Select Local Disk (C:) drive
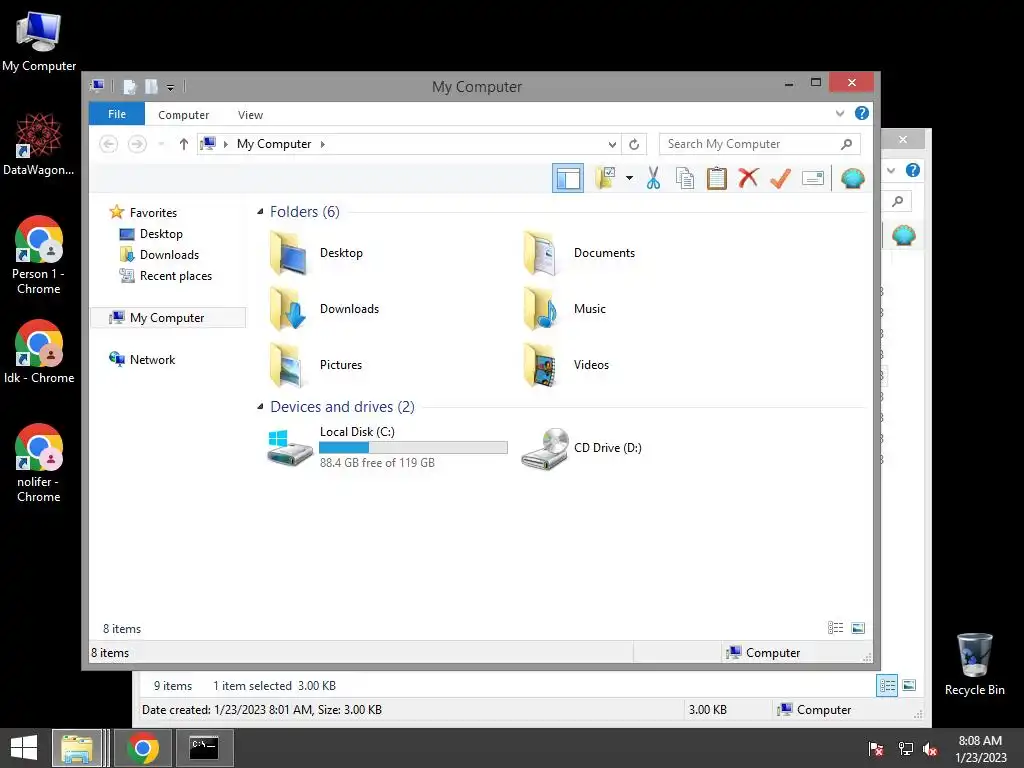The width and height of the screenshot is (1024, 768). point(387,447)
